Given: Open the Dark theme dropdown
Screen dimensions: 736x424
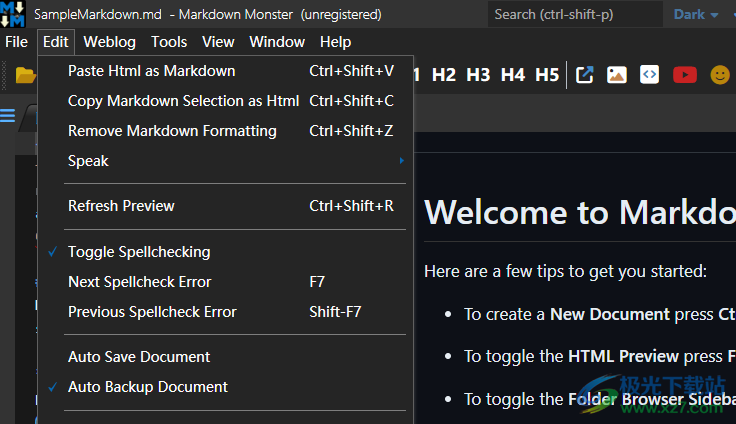Looking at the screenshot, I should coord(696,15).
